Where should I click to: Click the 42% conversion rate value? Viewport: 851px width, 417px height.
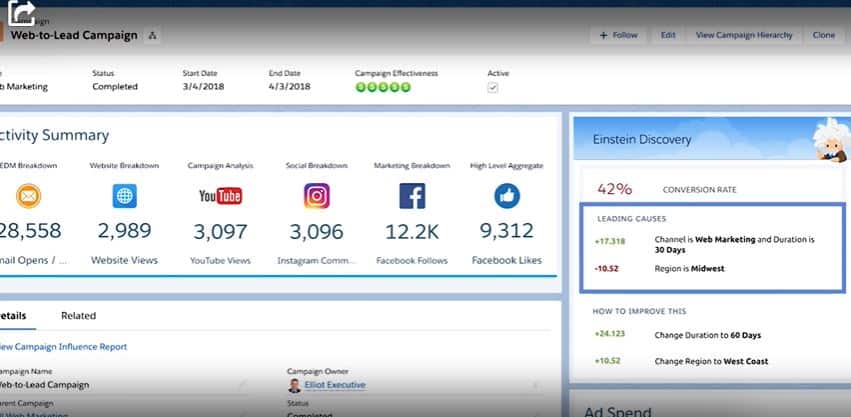pos(615,189)
